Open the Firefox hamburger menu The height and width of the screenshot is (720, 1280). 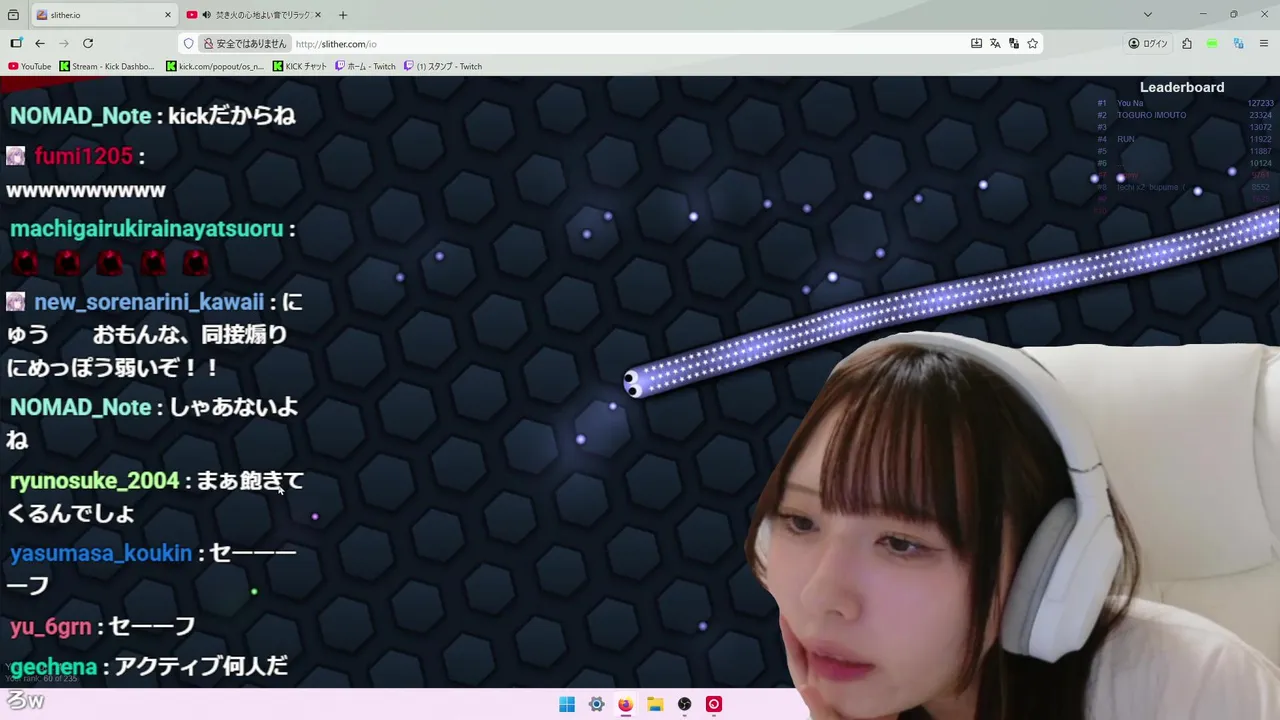(1264, 43)
